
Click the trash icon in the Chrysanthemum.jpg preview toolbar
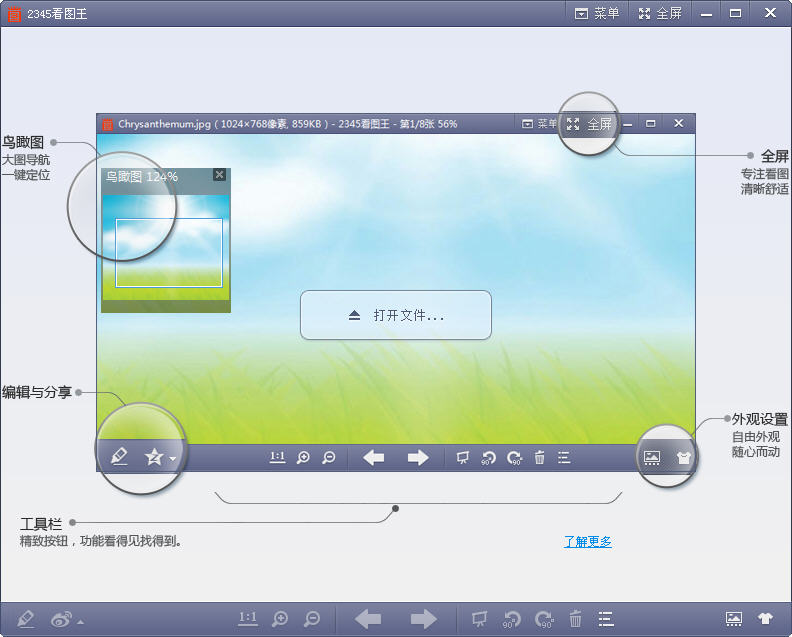pos(539,458)
